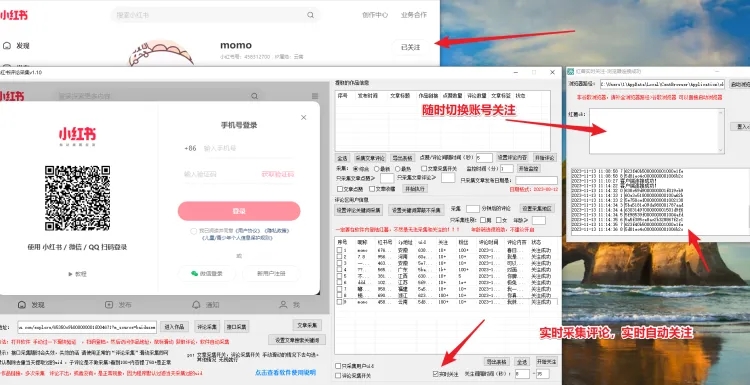Viewport: 750px width, 385px height.
Task: Click the 发布 plus icon in the bottom navigation
Action: tap(109, 305)
